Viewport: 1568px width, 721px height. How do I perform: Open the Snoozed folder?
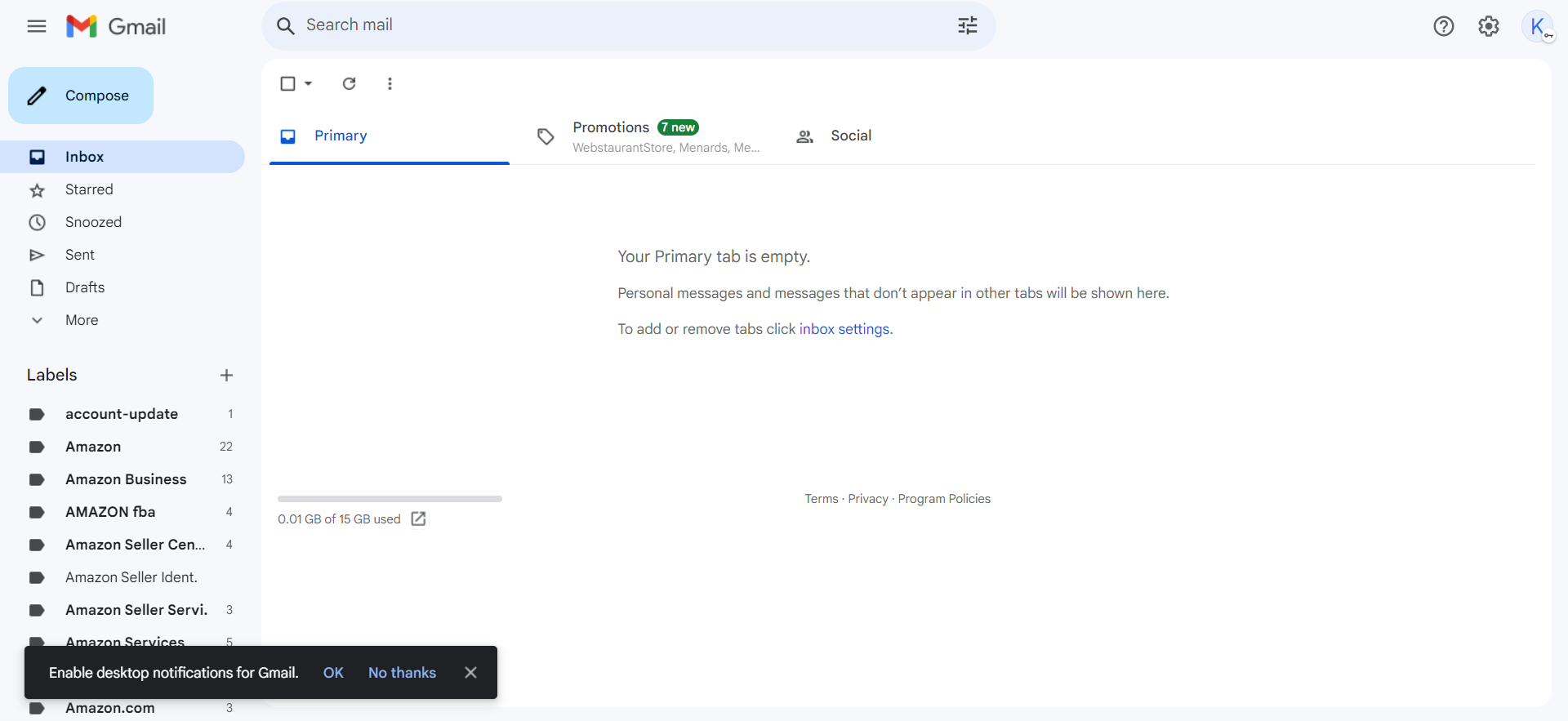(x=122, y=222)
